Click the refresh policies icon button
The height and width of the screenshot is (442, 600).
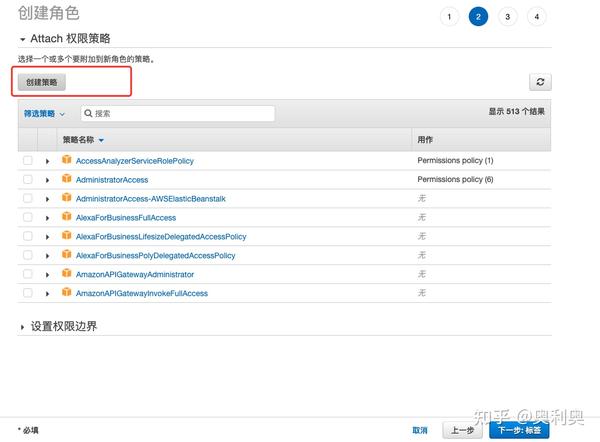(x=540, y=82)
